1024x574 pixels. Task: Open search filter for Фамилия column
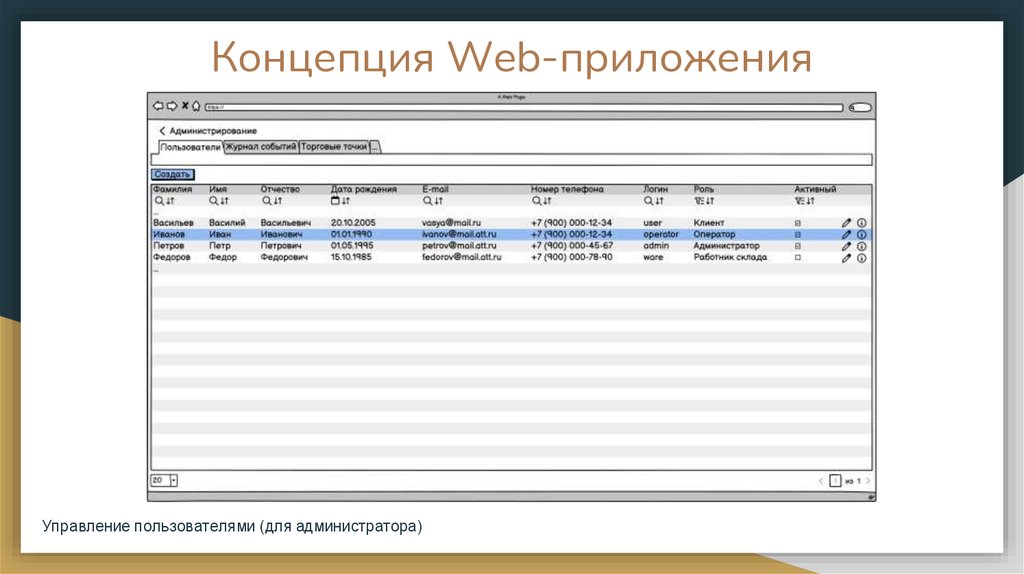point(159,201)
